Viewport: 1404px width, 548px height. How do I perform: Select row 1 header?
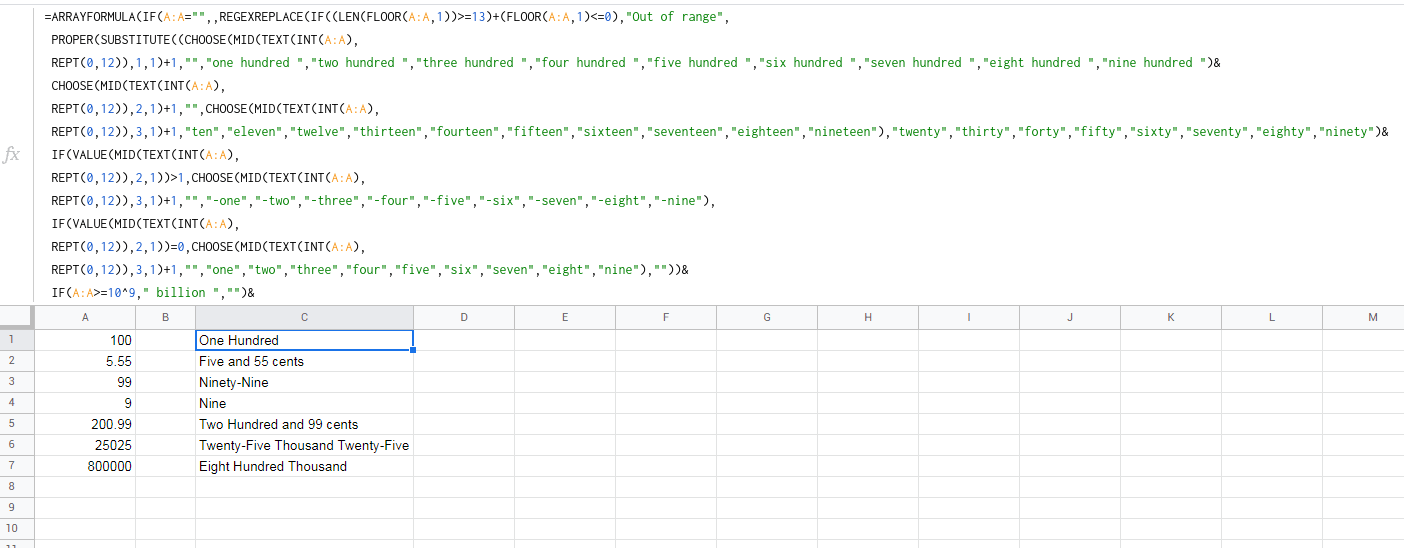(x=17, y=340)
